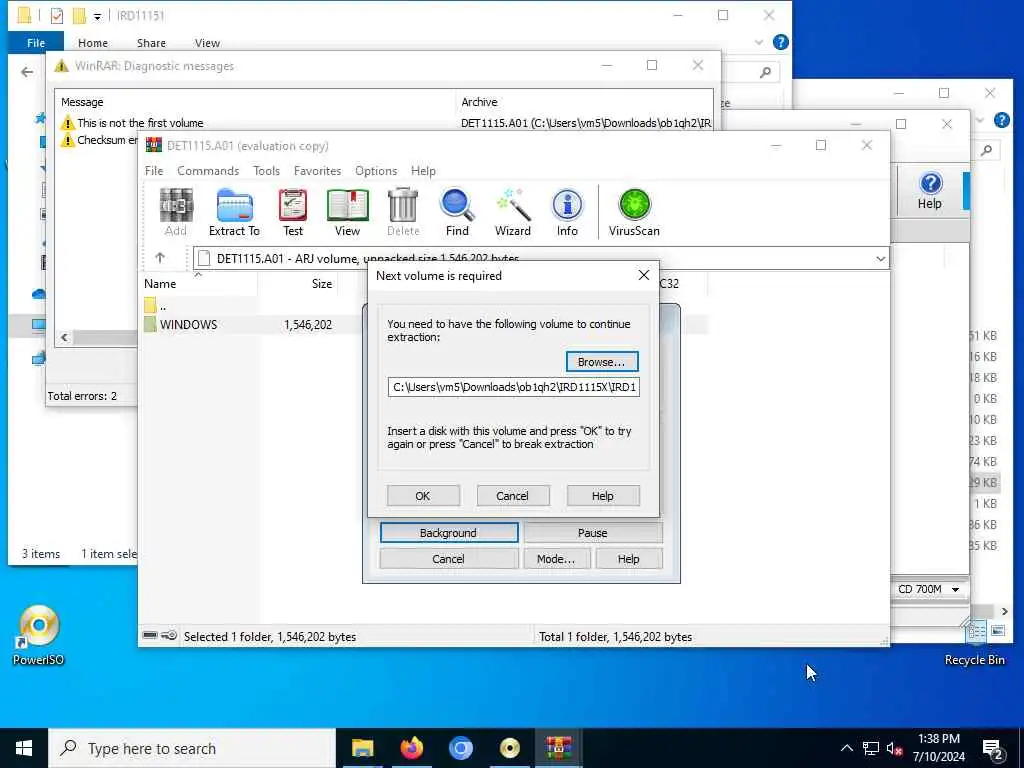Open the Find tool

pos(457,212)
